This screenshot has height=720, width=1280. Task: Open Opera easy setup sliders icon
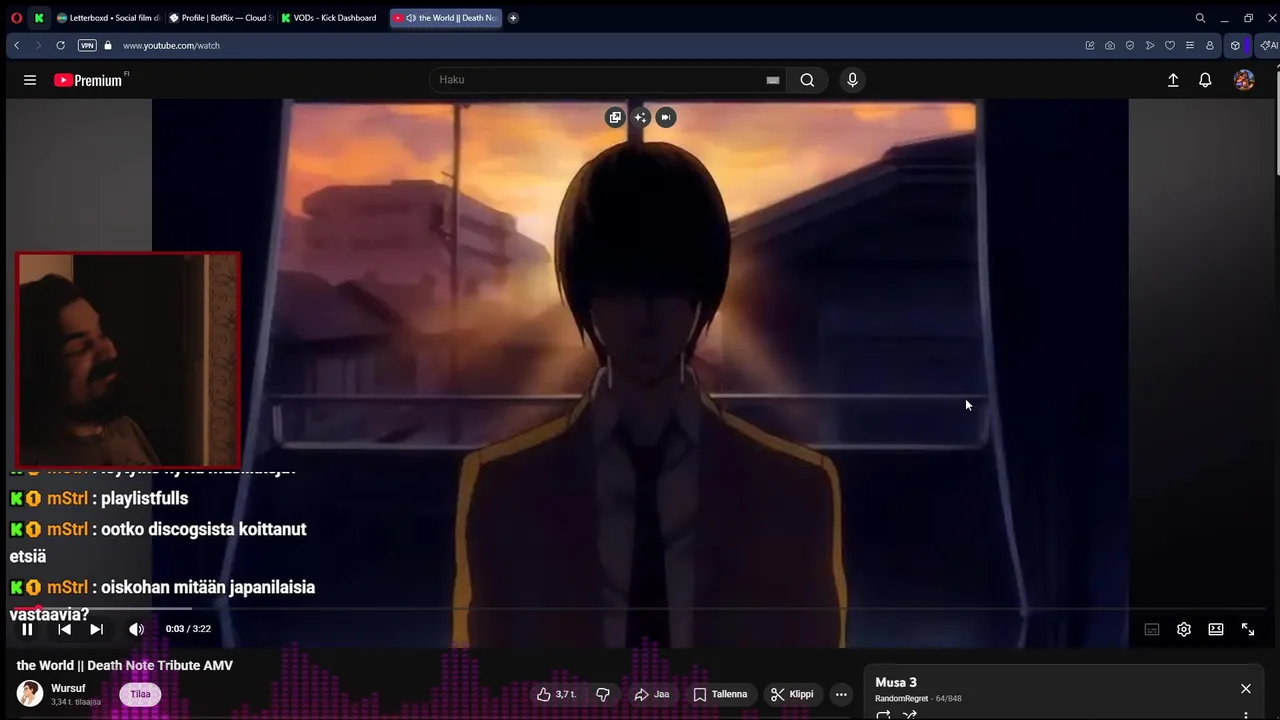coord(1190,45)
